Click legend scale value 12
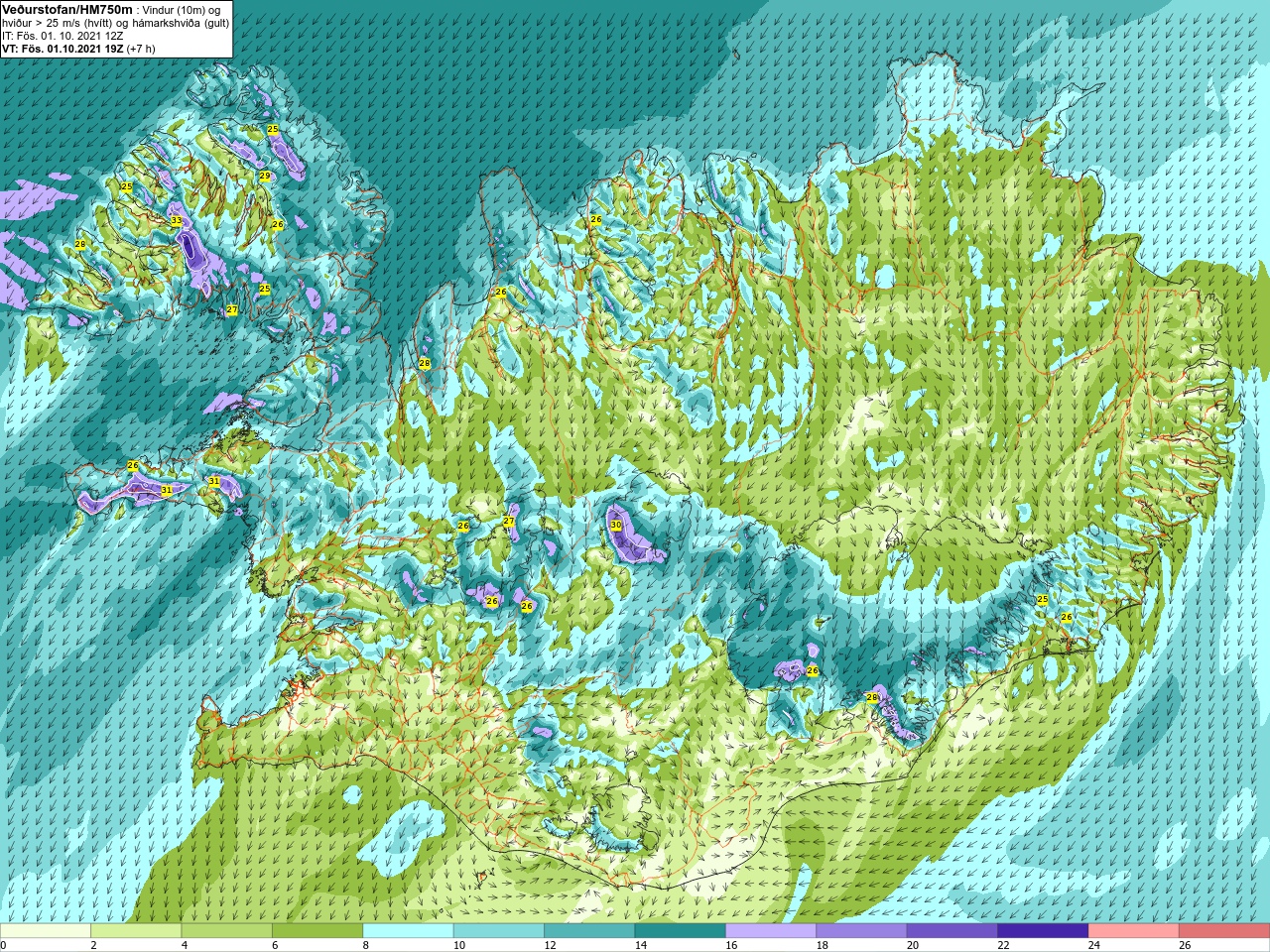This screenshot has height=952, width=1270. [x=548, y=945]
